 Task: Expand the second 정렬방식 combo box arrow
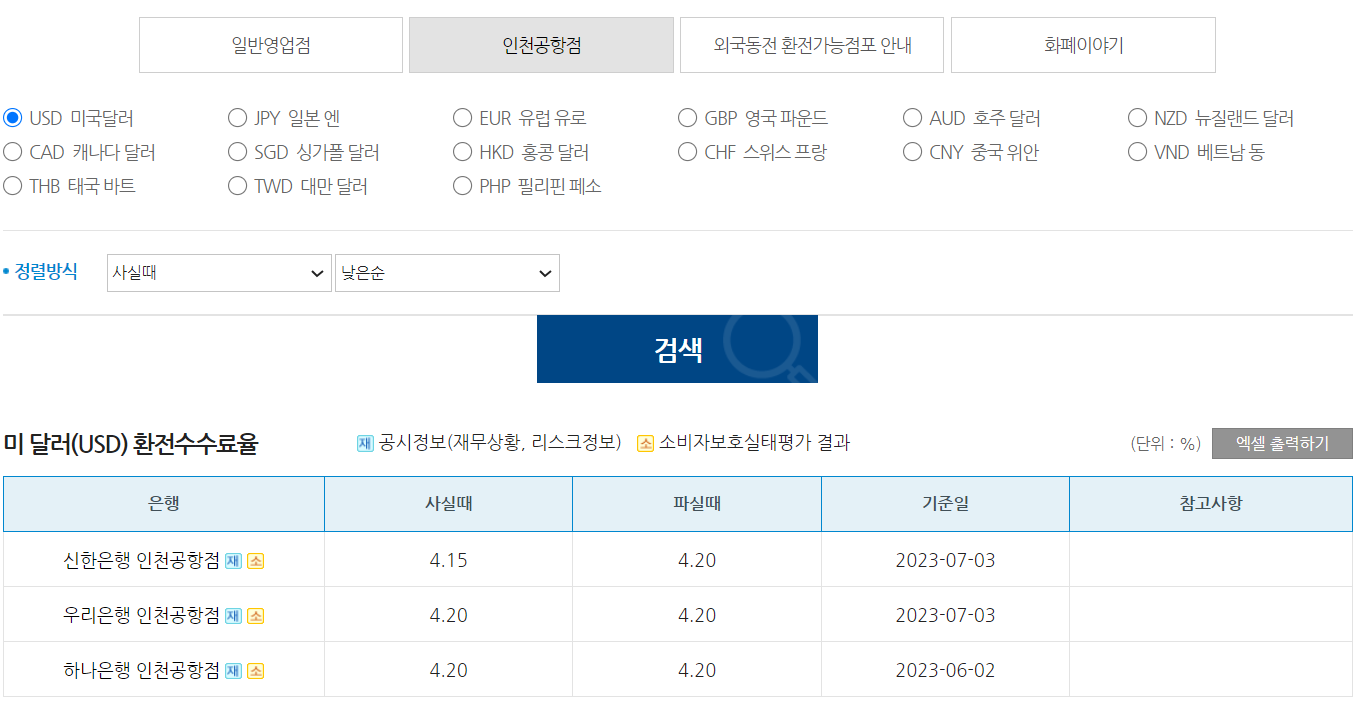(543, 272)
